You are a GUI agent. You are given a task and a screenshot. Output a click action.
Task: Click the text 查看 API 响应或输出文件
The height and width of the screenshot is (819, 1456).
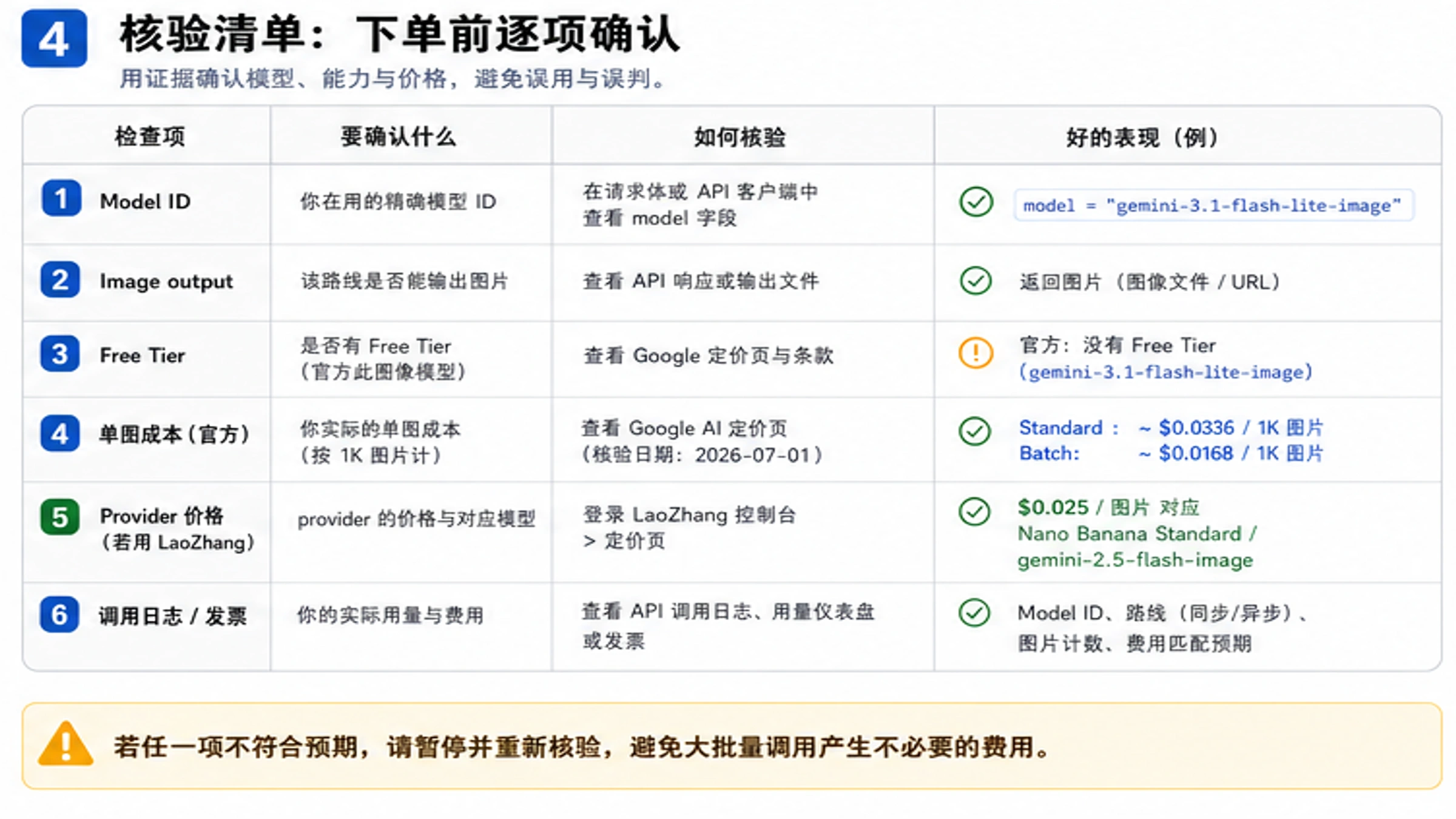701,281
